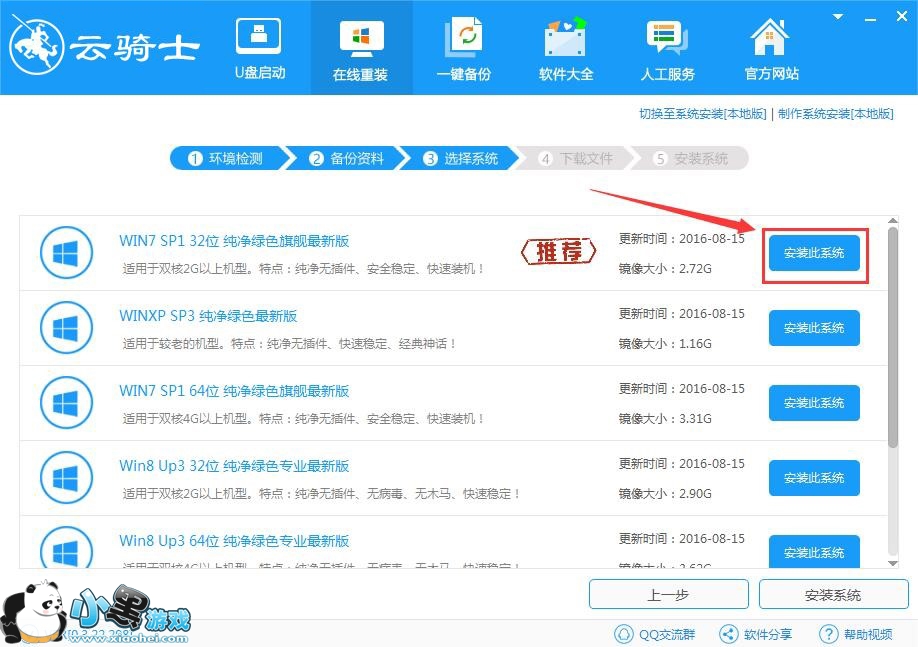The image size is (918, 647).
Task: Install WIN7 SP1 32位 with 安装此系统
Action: click(814, 253)
